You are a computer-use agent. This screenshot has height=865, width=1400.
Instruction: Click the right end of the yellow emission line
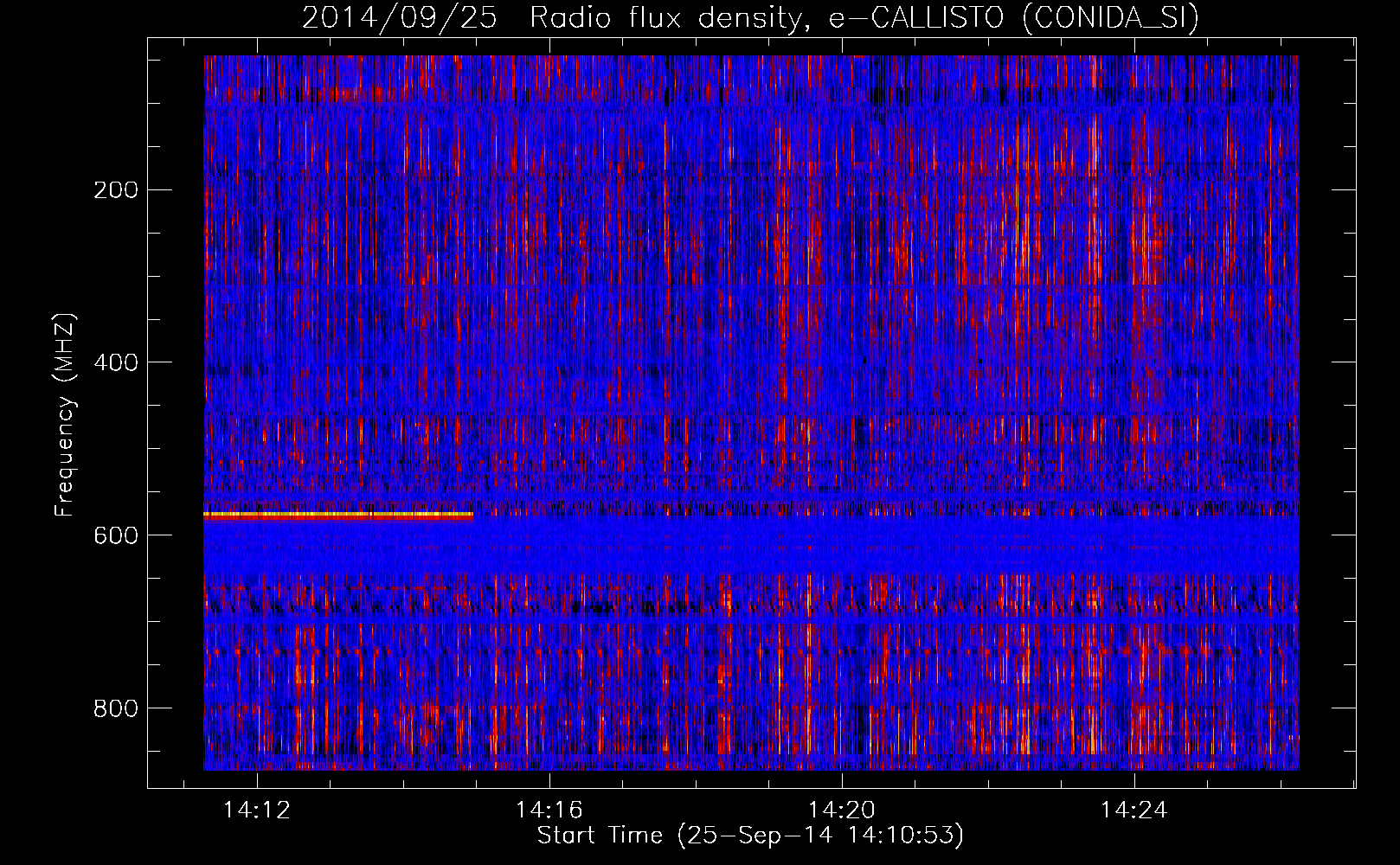tap(470, 515)
